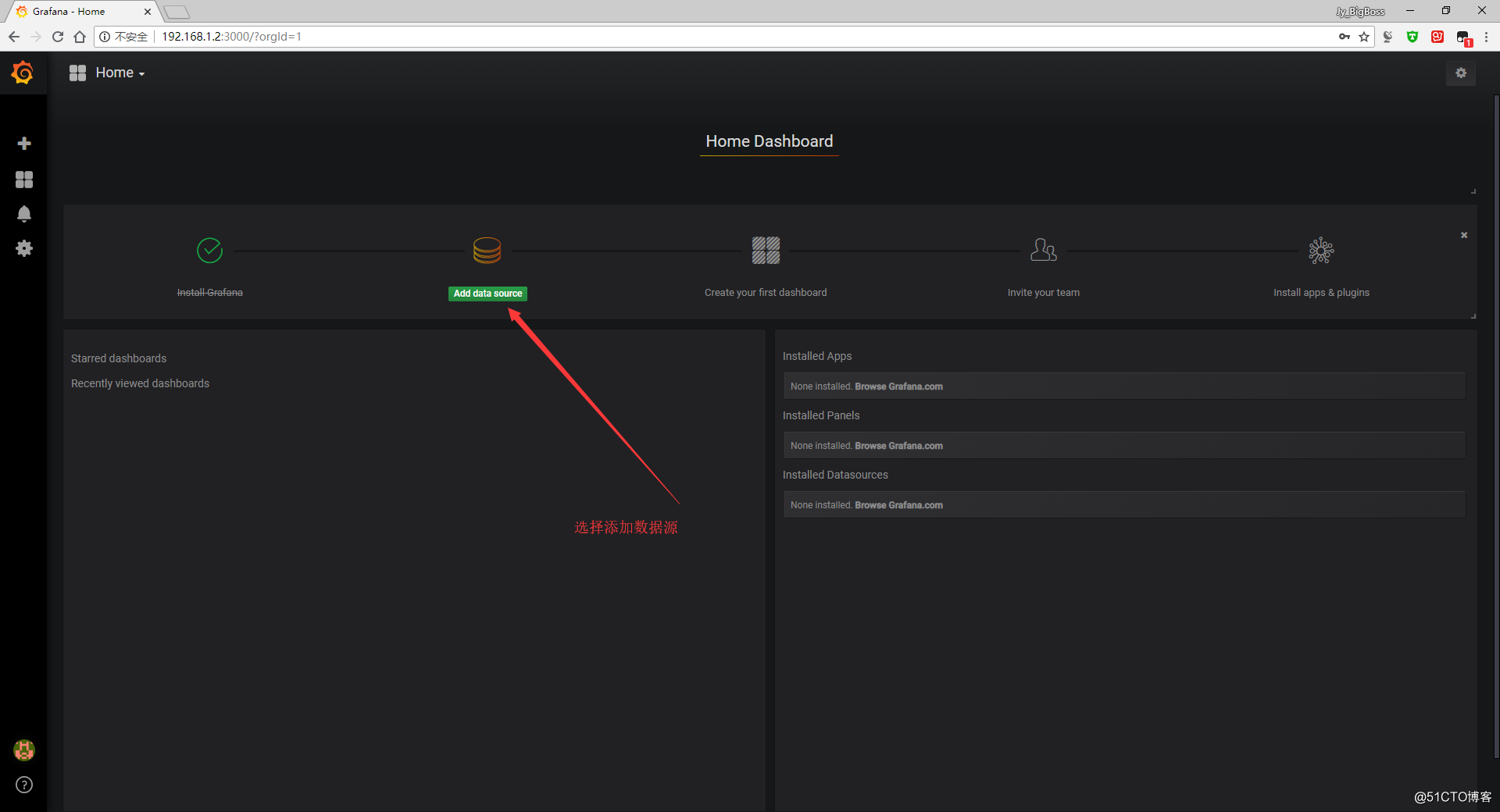Open a new browser tab
The width and height of the screenshot is (1500, 812).
[177, 12]
